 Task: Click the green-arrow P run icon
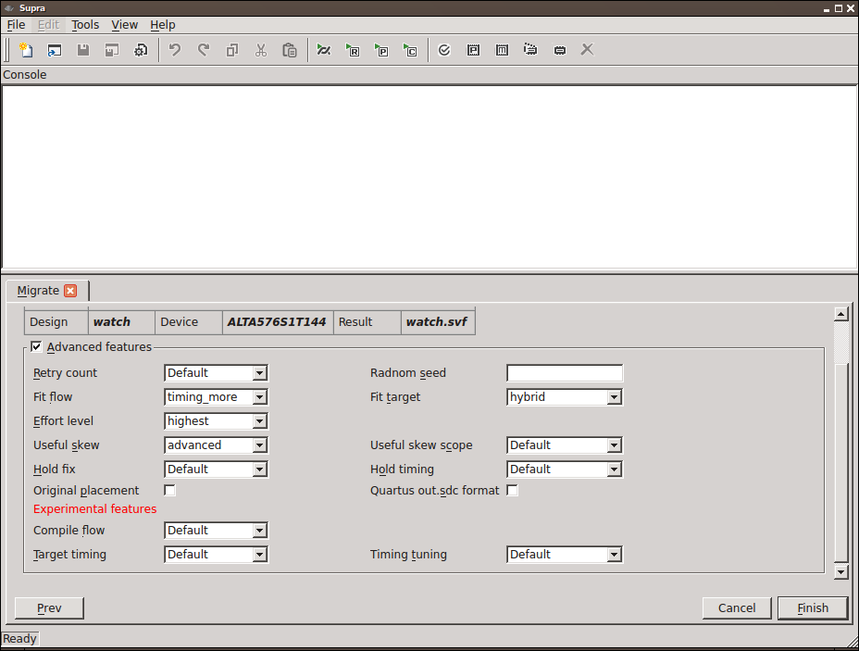[381, 50]
